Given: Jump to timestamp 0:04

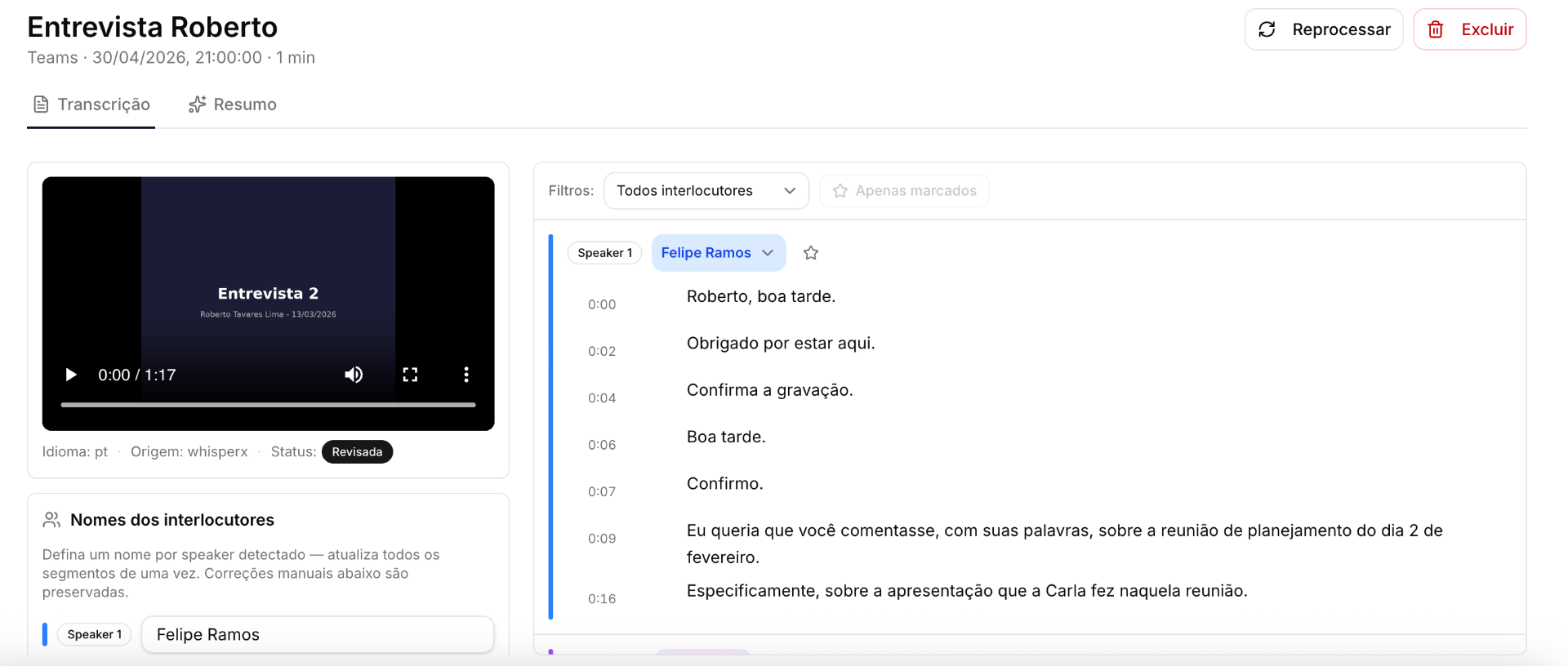Looking at the screenshot, I should click(x=602, y=397).
